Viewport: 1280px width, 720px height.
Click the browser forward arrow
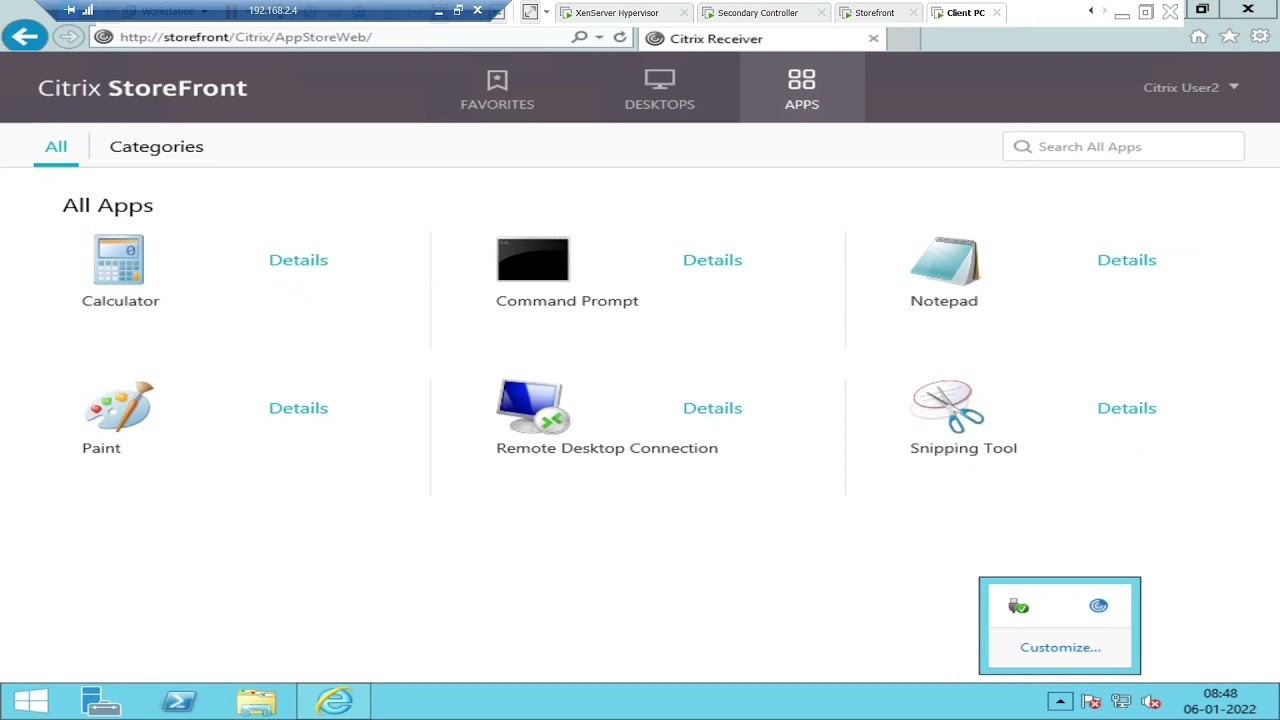point(67,37)
